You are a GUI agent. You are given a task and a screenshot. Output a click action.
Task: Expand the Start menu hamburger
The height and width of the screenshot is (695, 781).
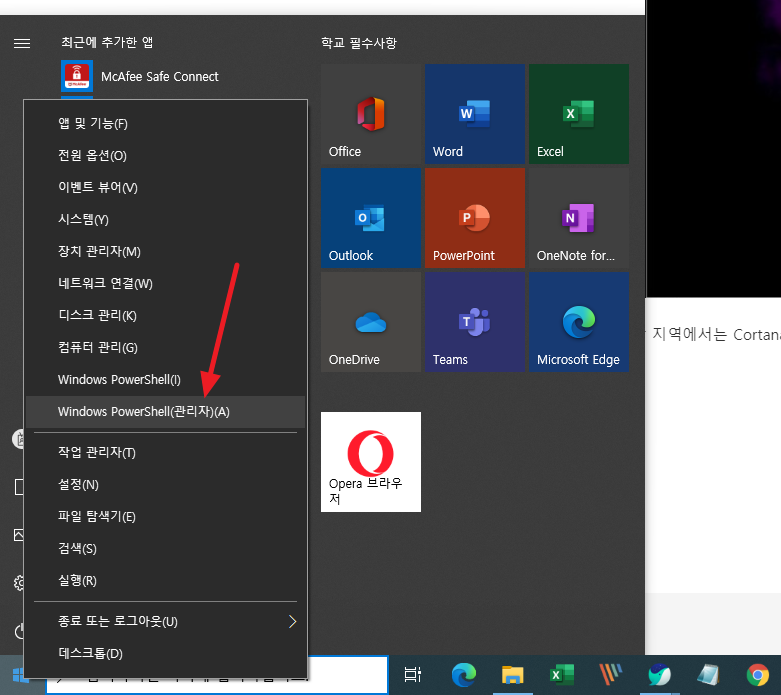coord(22,44)
